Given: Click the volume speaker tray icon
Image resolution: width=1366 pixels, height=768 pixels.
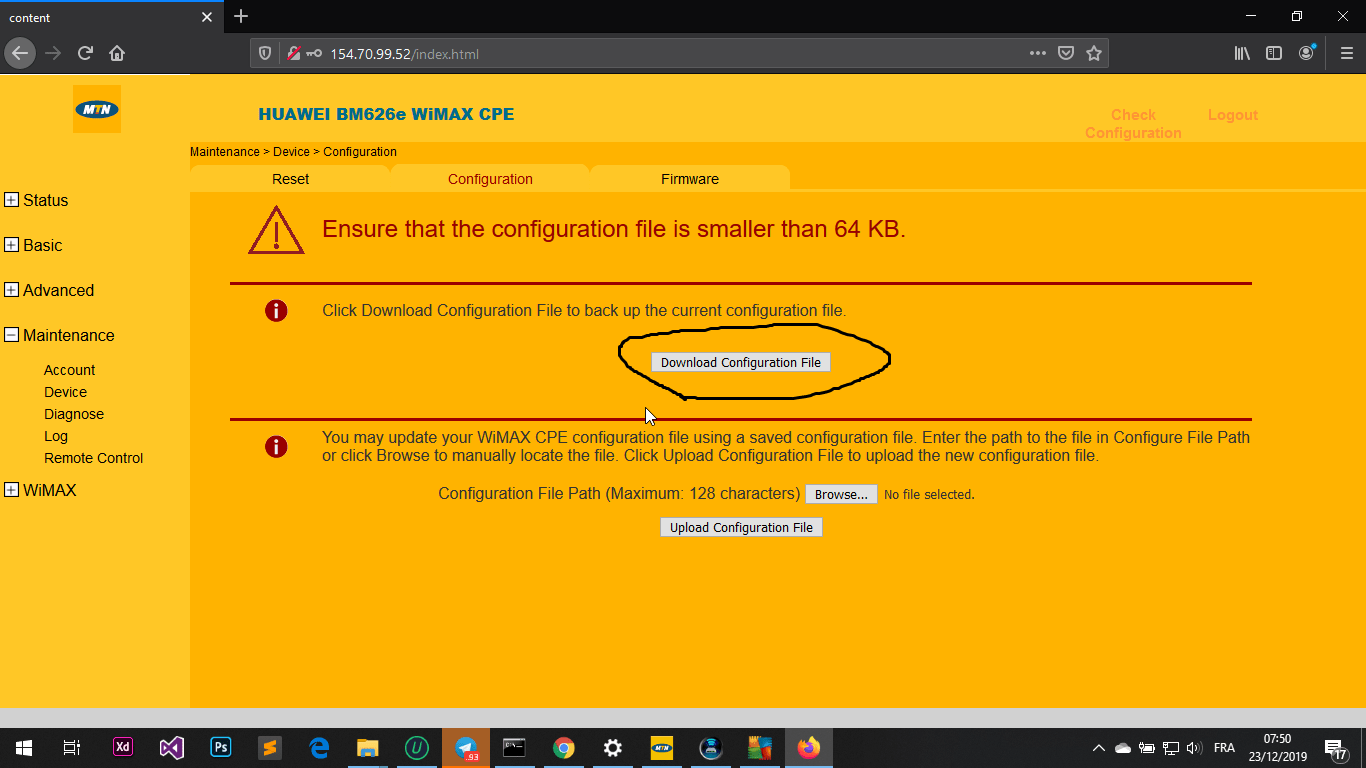Looking at the screenshot, I should [x=1194, y=748].
